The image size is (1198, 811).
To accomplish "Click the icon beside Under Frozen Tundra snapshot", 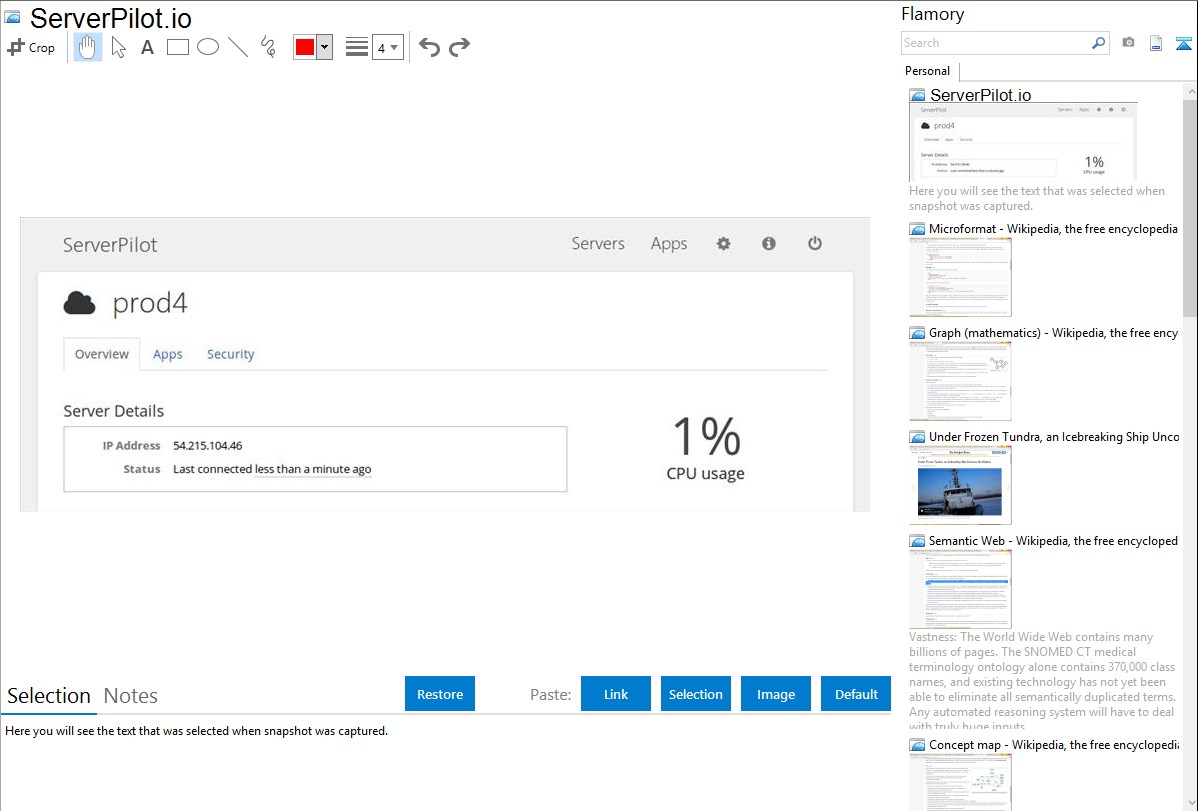I will click(917, 436).
